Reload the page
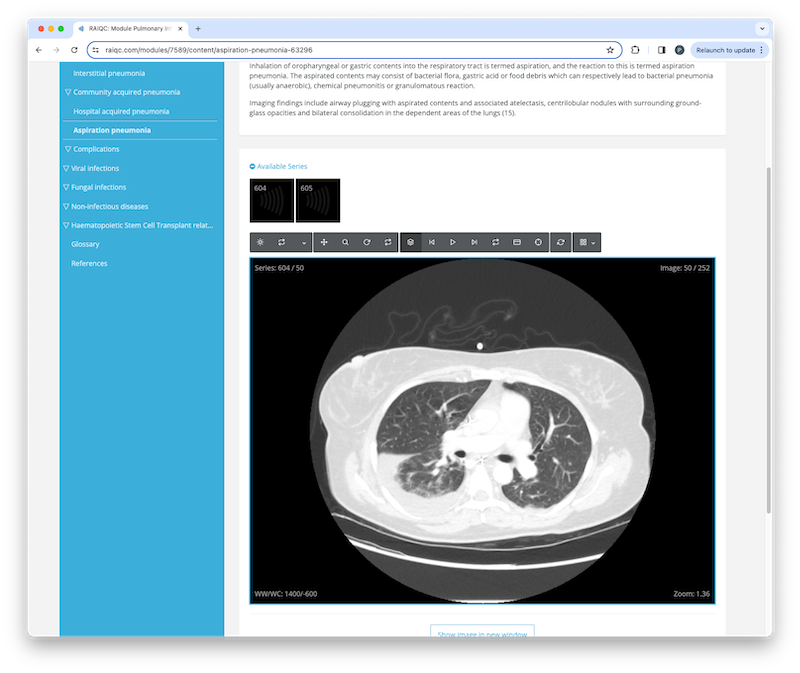800x673 pixels. click(74, 50)
